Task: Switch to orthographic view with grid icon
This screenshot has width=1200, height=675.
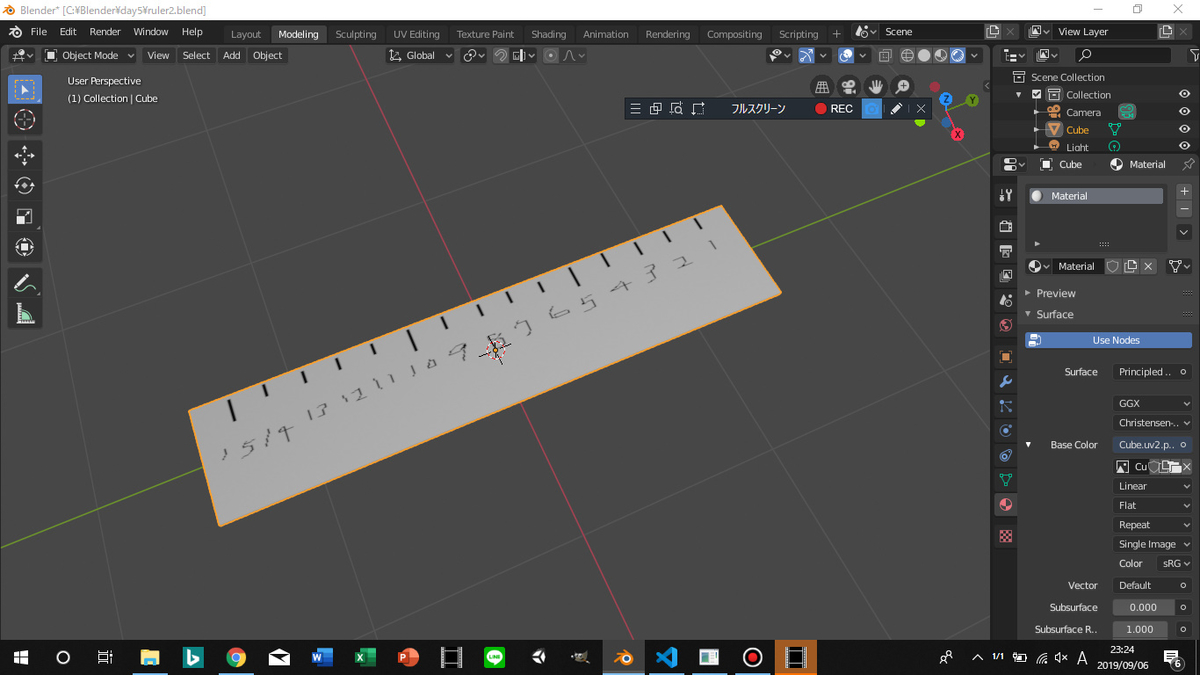Action: click(x=821, y=87)
